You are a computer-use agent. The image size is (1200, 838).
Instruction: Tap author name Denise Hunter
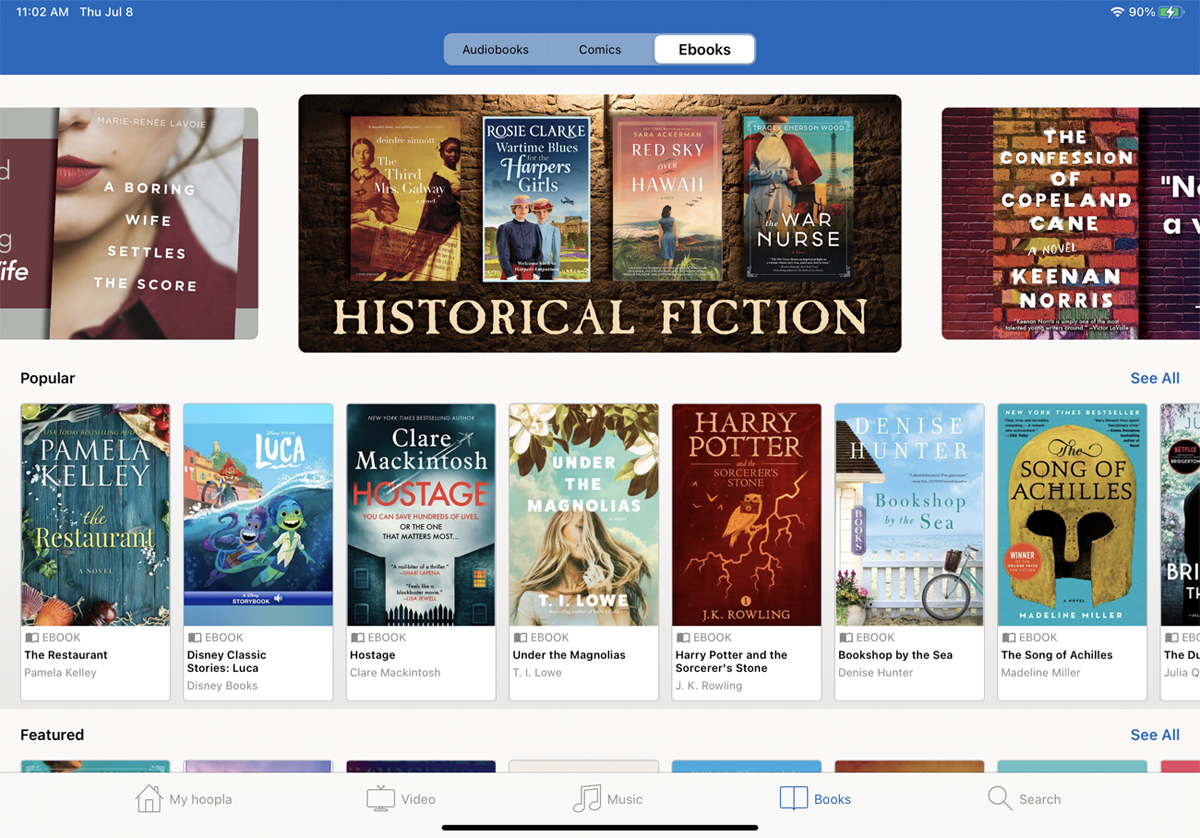876,673
